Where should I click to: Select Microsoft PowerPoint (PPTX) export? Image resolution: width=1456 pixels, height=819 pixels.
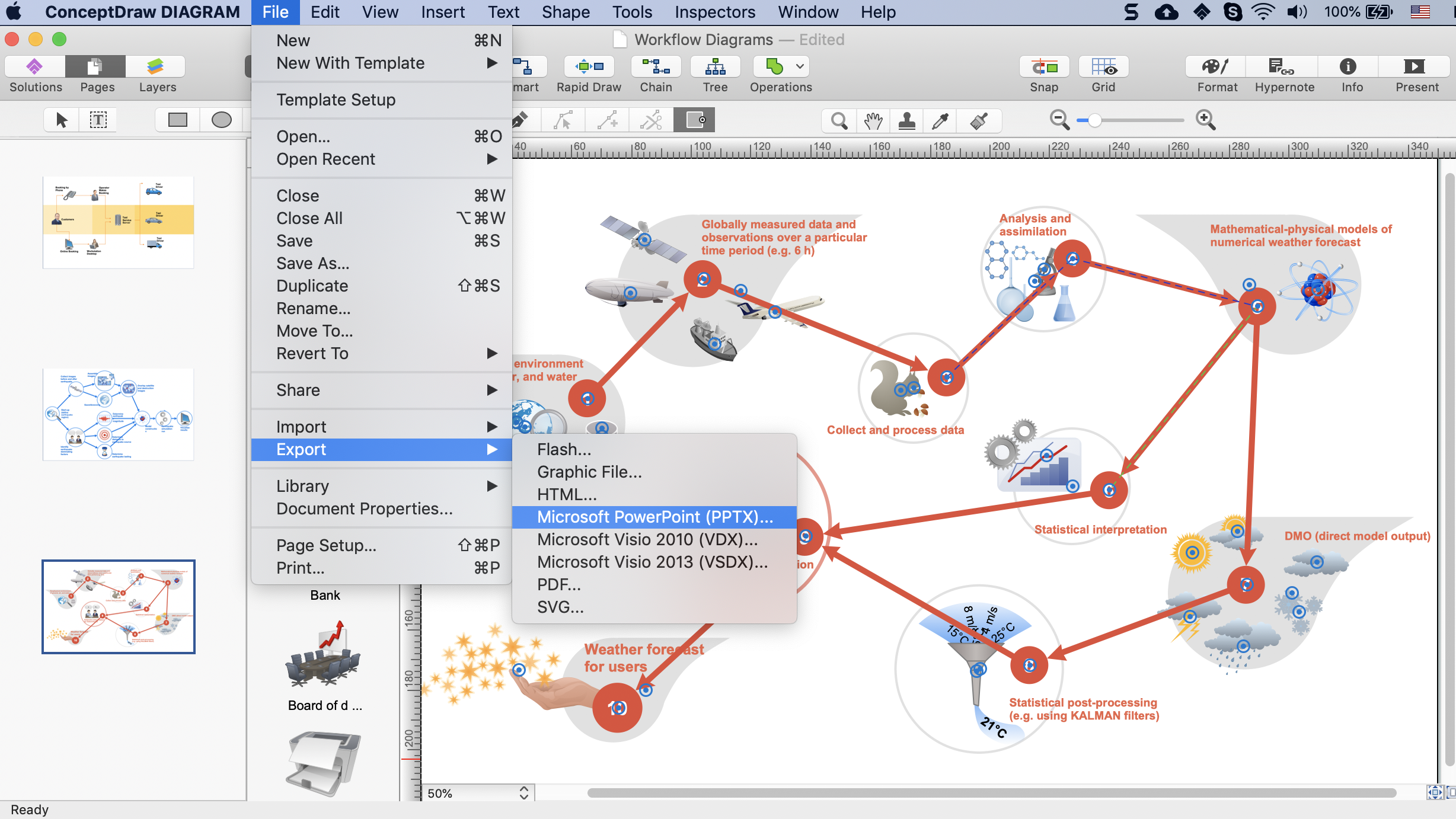pyautogui.click(x=654, y=517)
